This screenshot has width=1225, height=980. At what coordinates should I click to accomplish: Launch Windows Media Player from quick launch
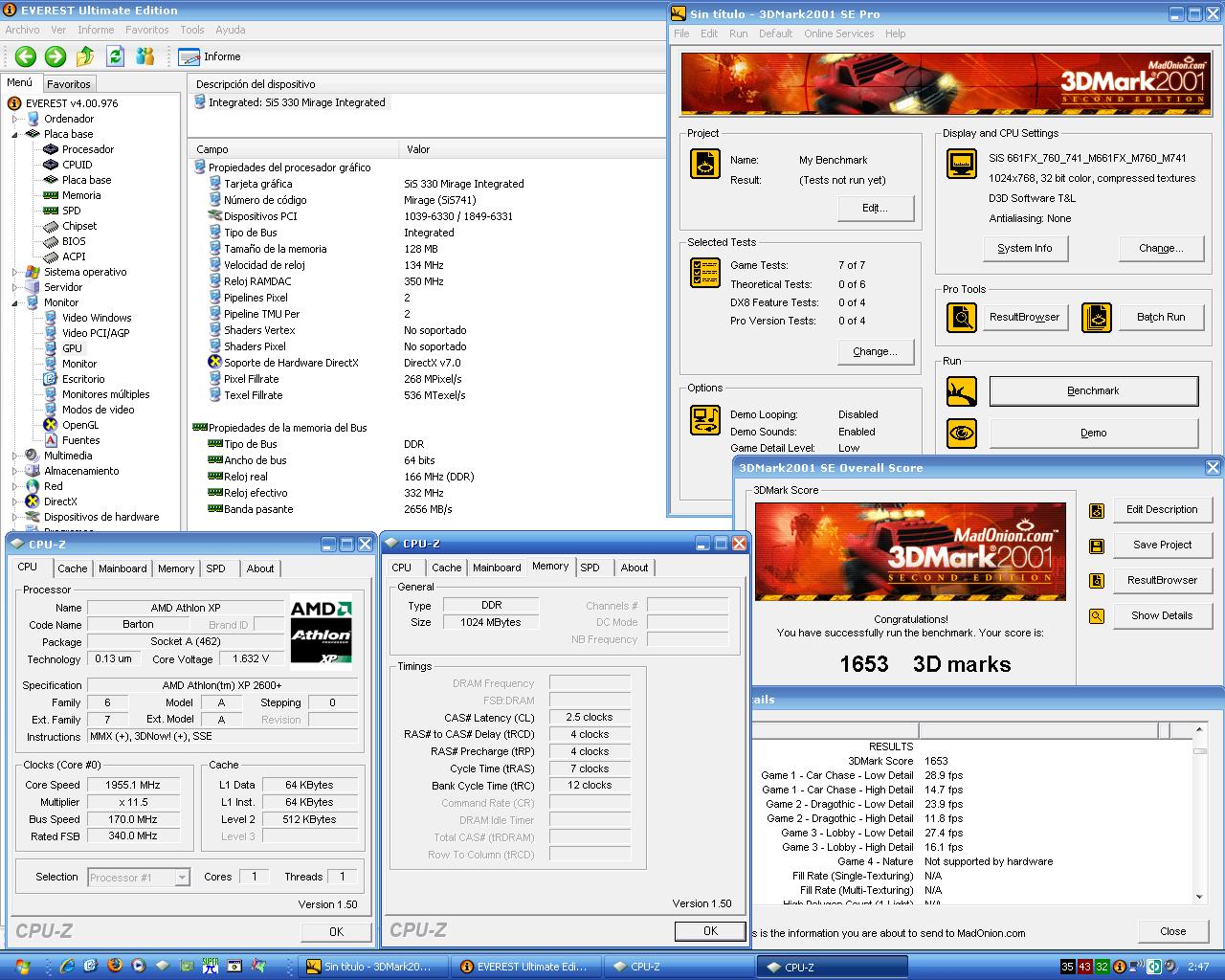pyautogui.click(x=139, y=966)
